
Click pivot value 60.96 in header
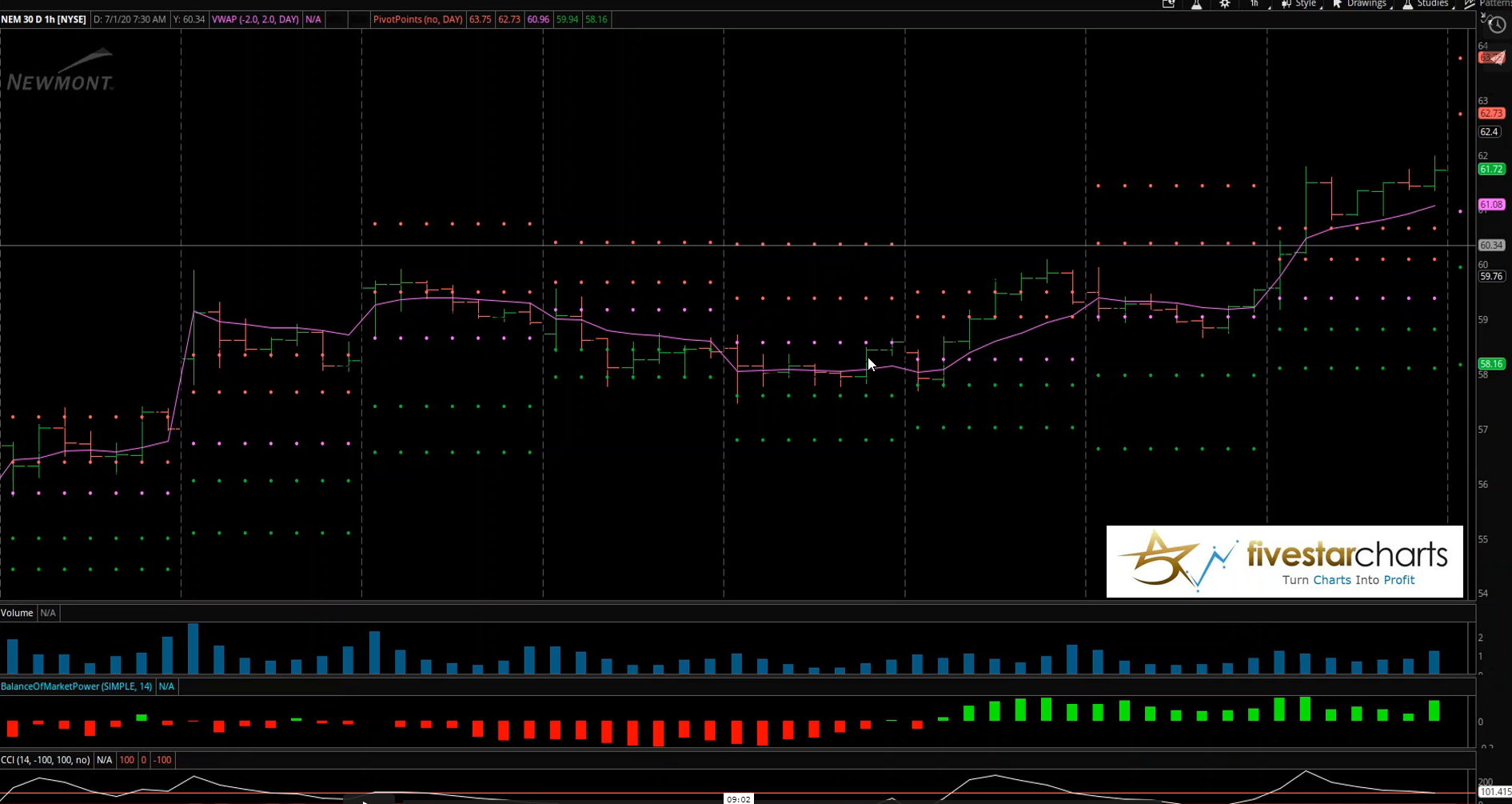(x=538, y=19)
